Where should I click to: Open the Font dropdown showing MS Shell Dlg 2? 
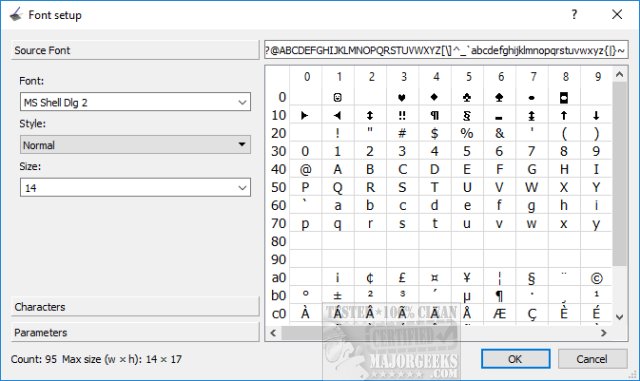(135, 102)
